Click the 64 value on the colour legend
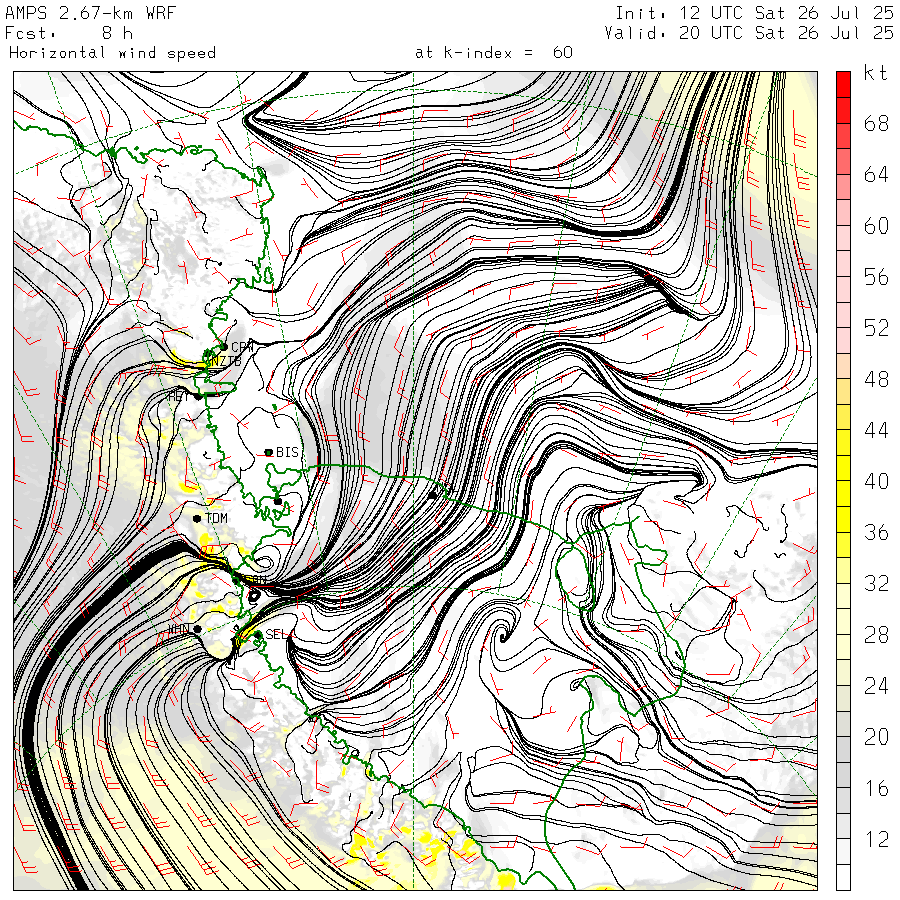Viewport: 900px width, 900px height. [x=876, y=174]
